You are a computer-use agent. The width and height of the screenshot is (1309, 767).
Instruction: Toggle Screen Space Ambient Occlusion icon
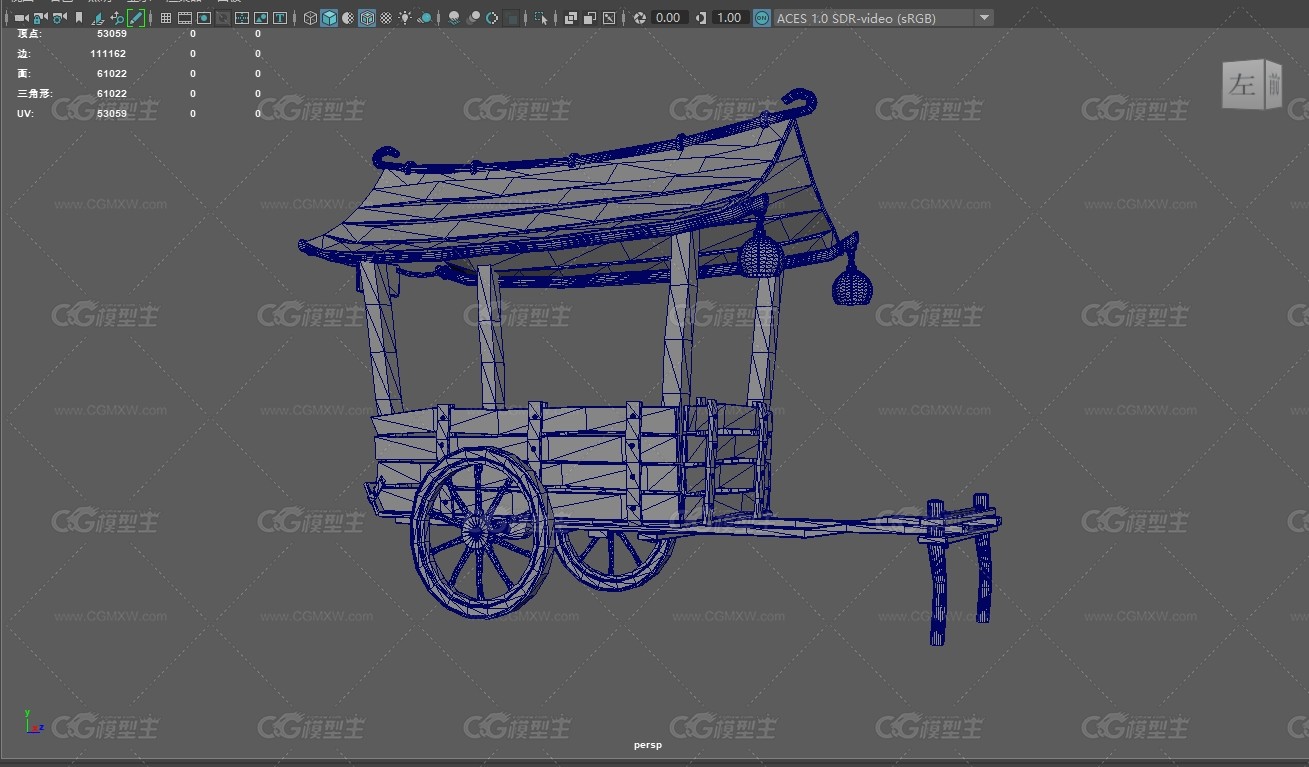tap(454, 18)
